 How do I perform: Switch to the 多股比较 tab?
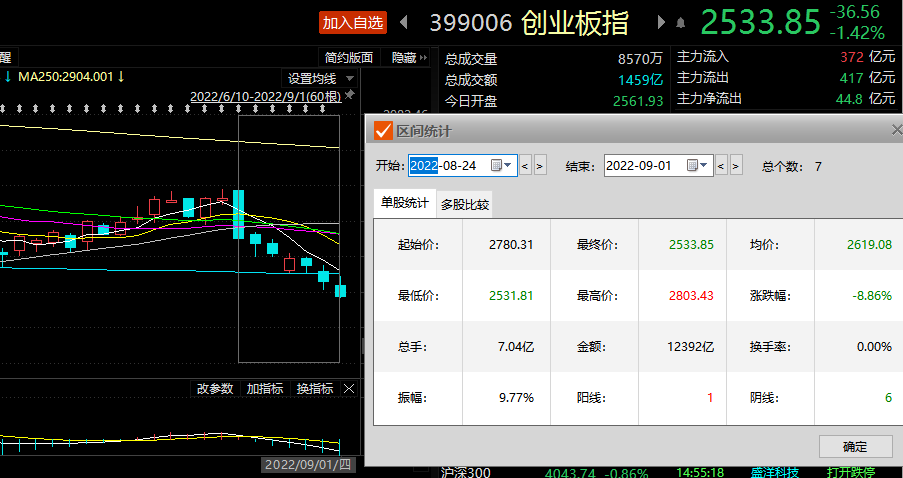pos(465,204)
